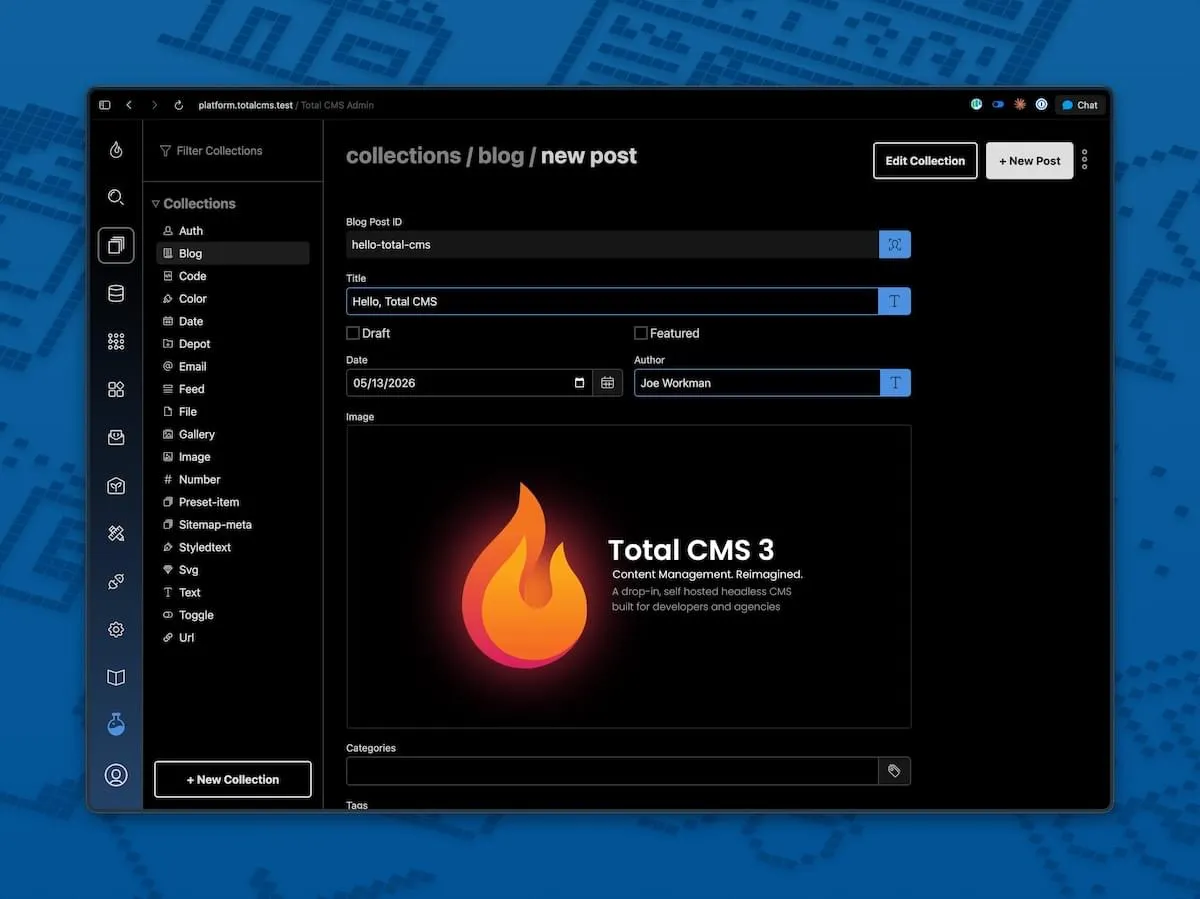Select the Code collection
Screen dimensions: 1200x899
pyautogui.click(x=233, y=276)
